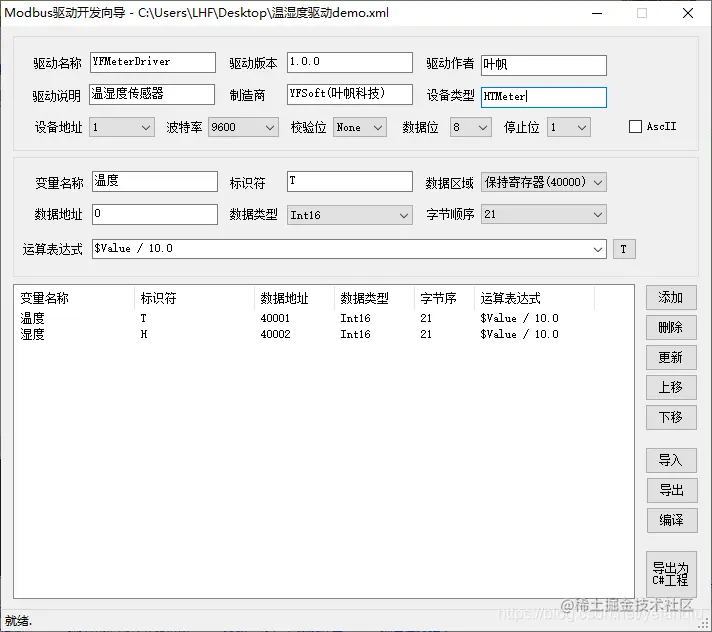
Task: Focus the 标识符 input field
Action: point(350,182)
